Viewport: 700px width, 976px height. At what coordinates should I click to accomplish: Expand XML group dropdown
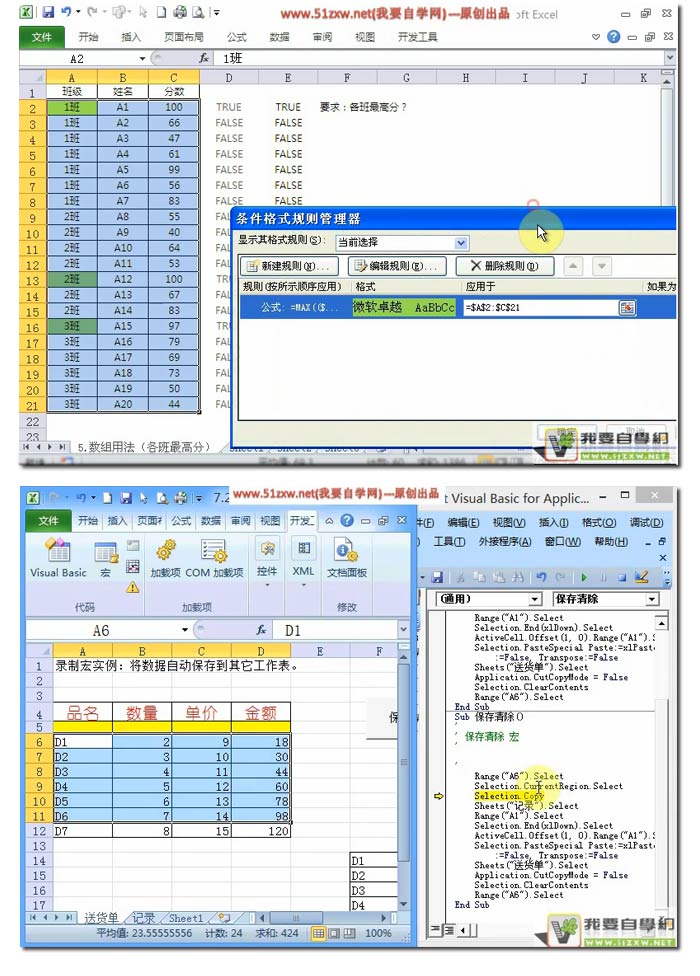tap(303, 586)
